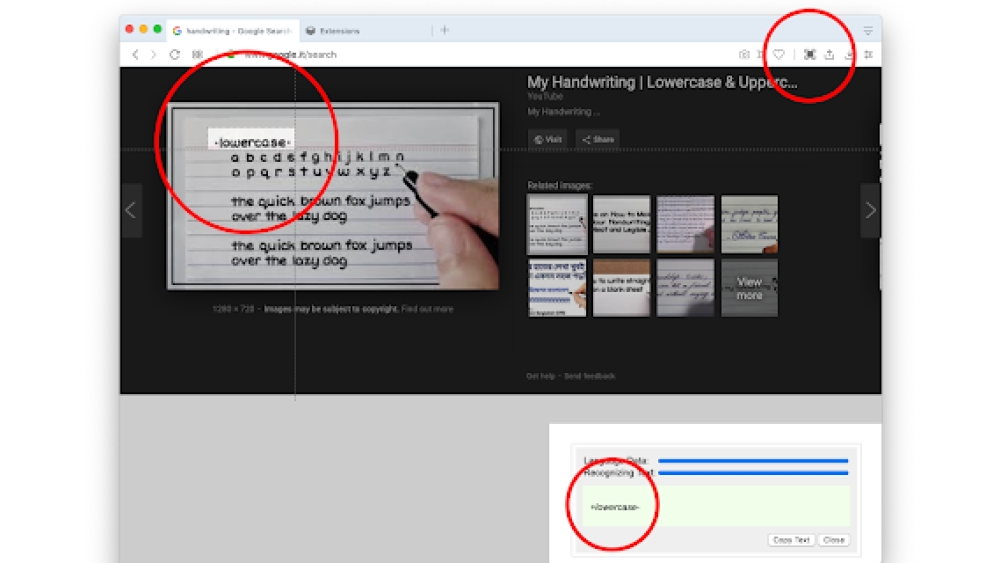Open first related image in top row
Image resolution: width=1000 pixels, height=563 pixels.
click(557, 224)
